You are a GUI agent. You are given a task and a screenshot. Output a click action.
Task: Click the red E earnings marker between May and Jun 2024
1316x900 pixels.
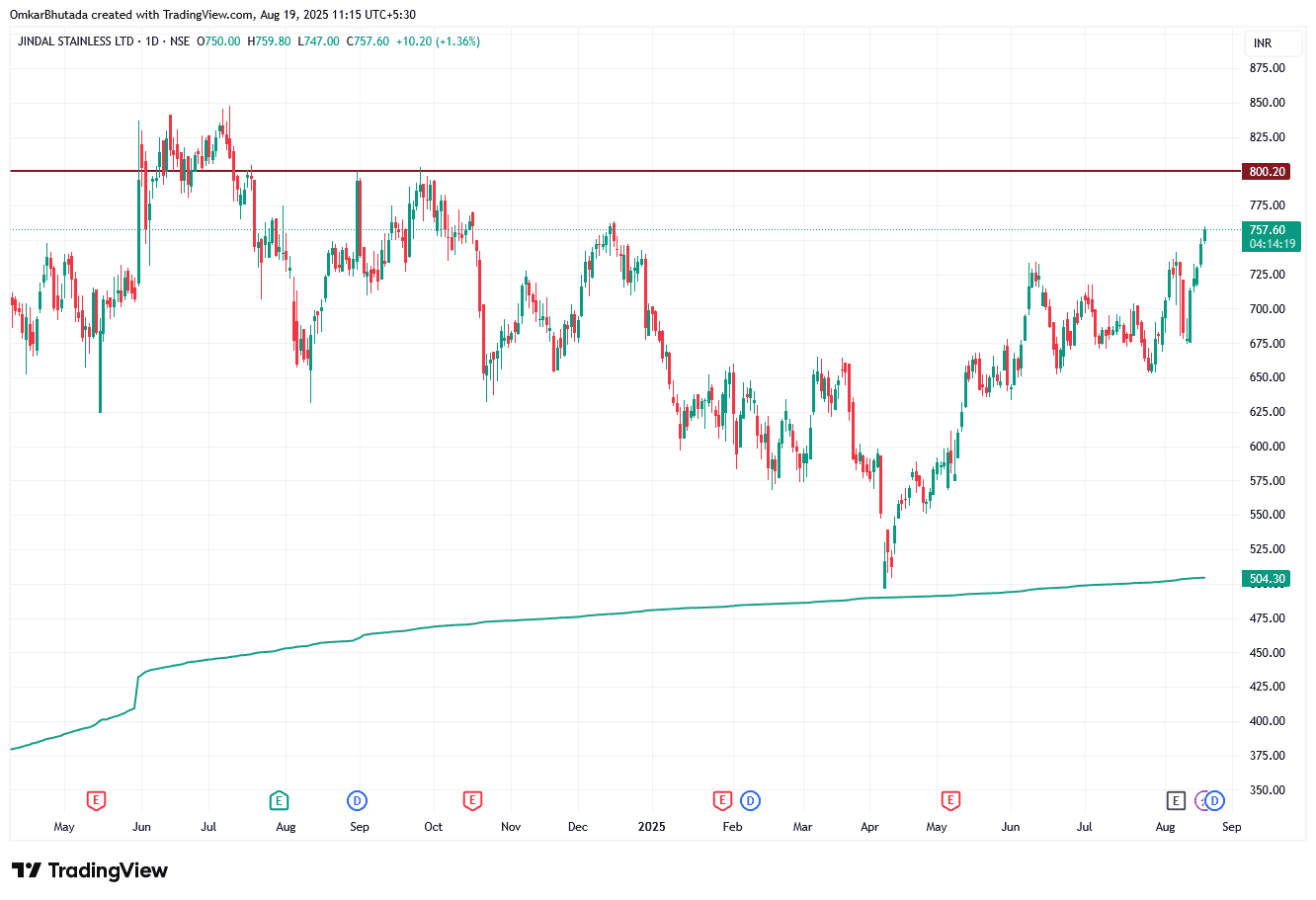96,800
